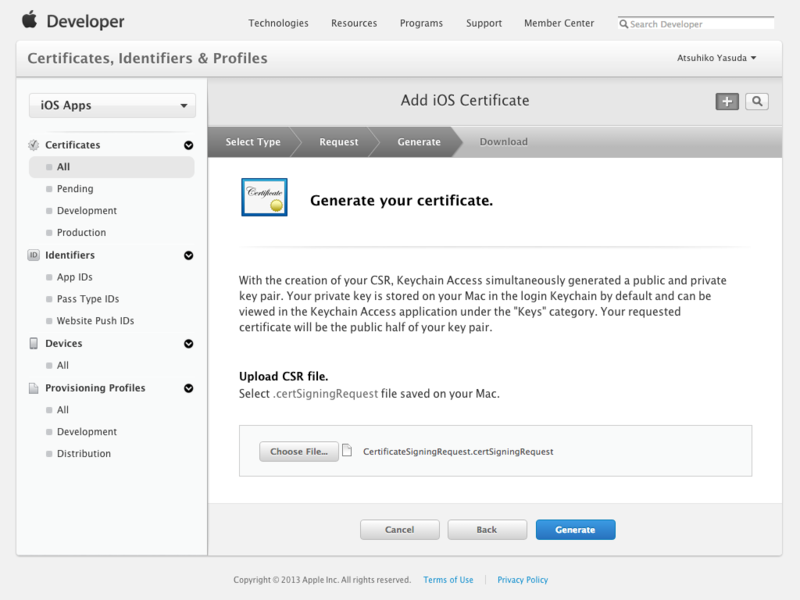Image resolution: width=800 pixels, height=600 pixels.
Task: Click the blue Generate button
Action: click(576, 530)
